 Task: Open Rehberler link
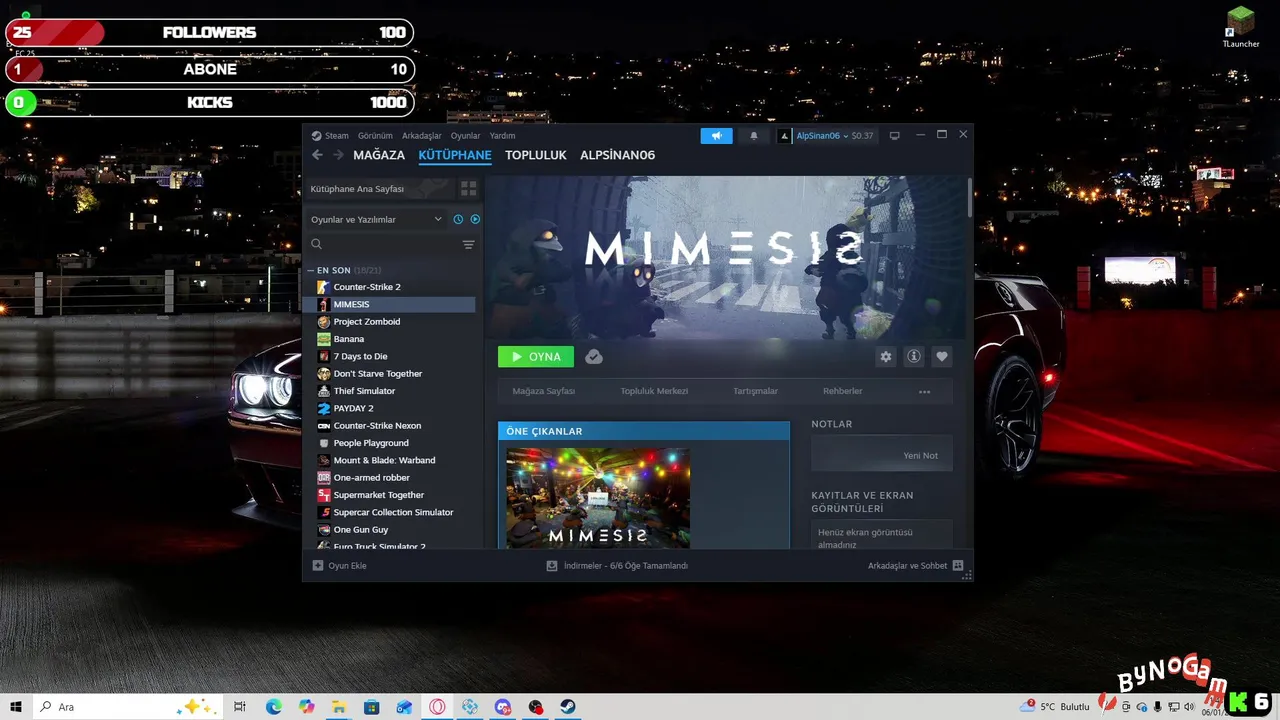coord(842,391)
